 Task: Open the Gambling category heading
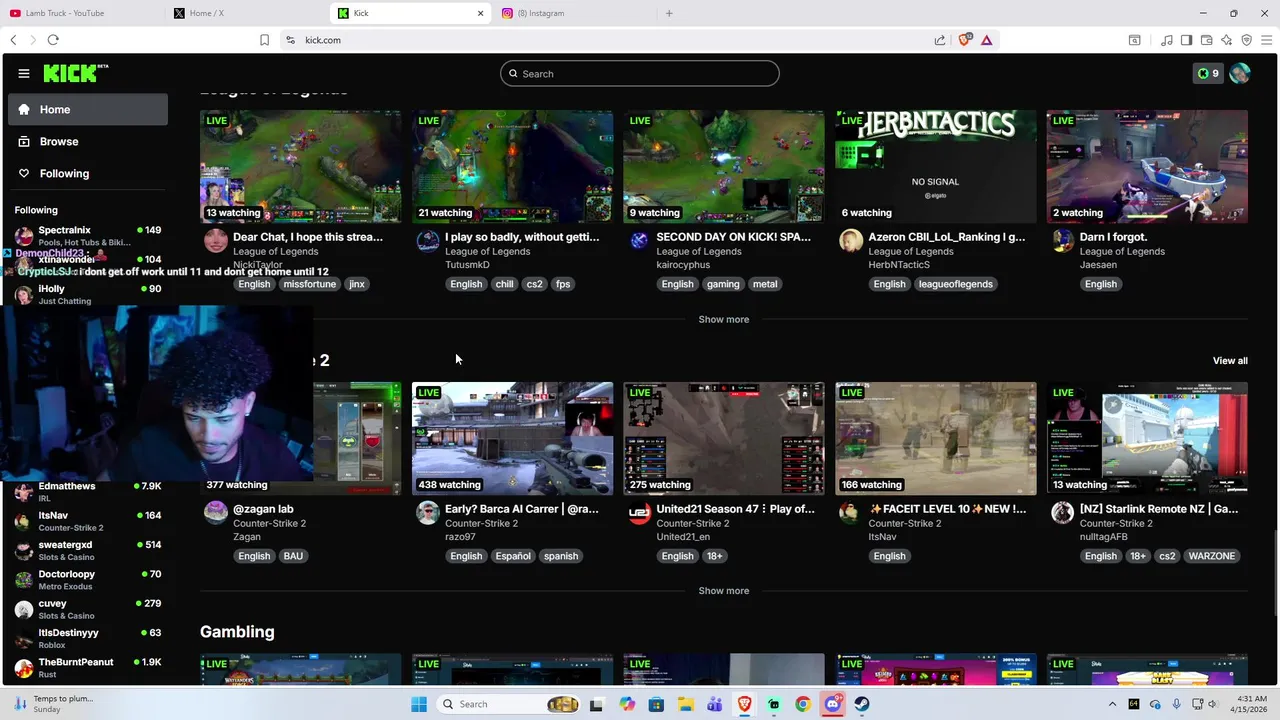237,632
